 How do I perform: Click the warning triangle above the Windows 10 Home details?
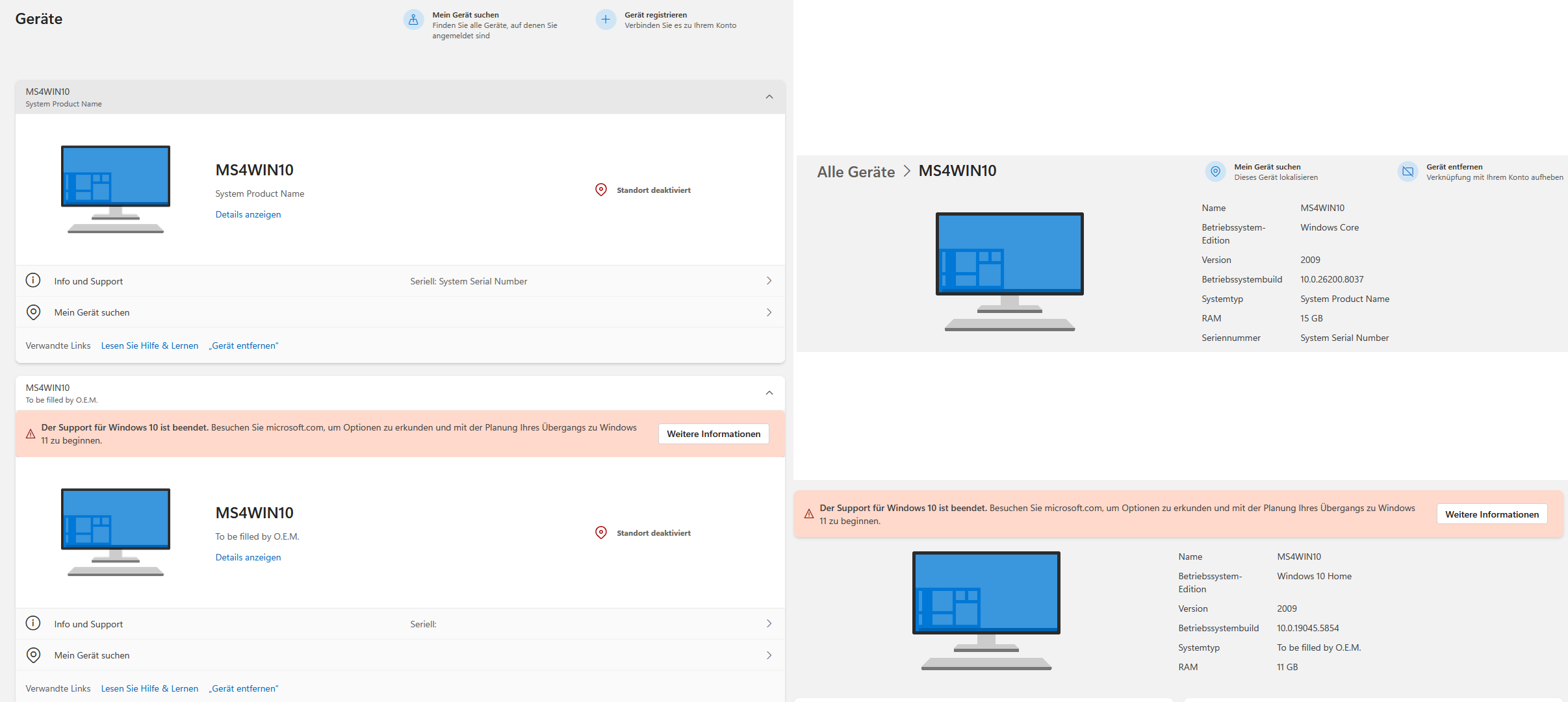coord(809,514)
